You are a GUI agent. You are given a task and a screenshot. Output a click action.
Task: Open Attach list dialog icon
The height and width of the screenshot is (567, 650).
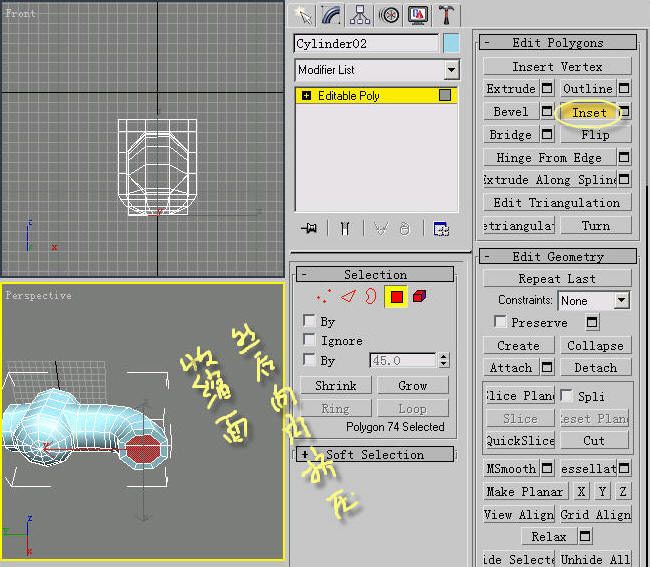547,367
